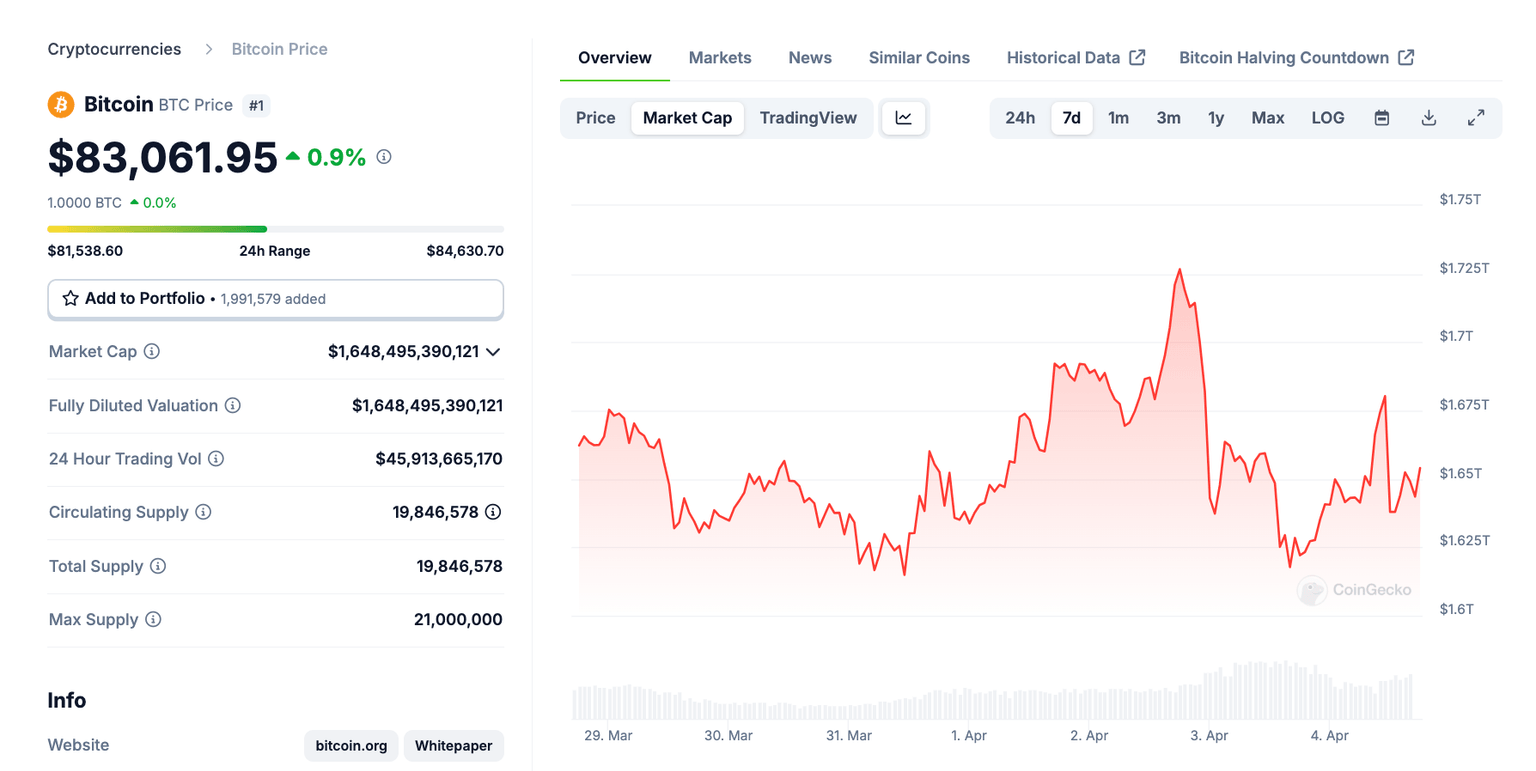Screen dimensions: 1536x771
Task: Select the 1y chart timeframe
Action: click(1216, 117)
